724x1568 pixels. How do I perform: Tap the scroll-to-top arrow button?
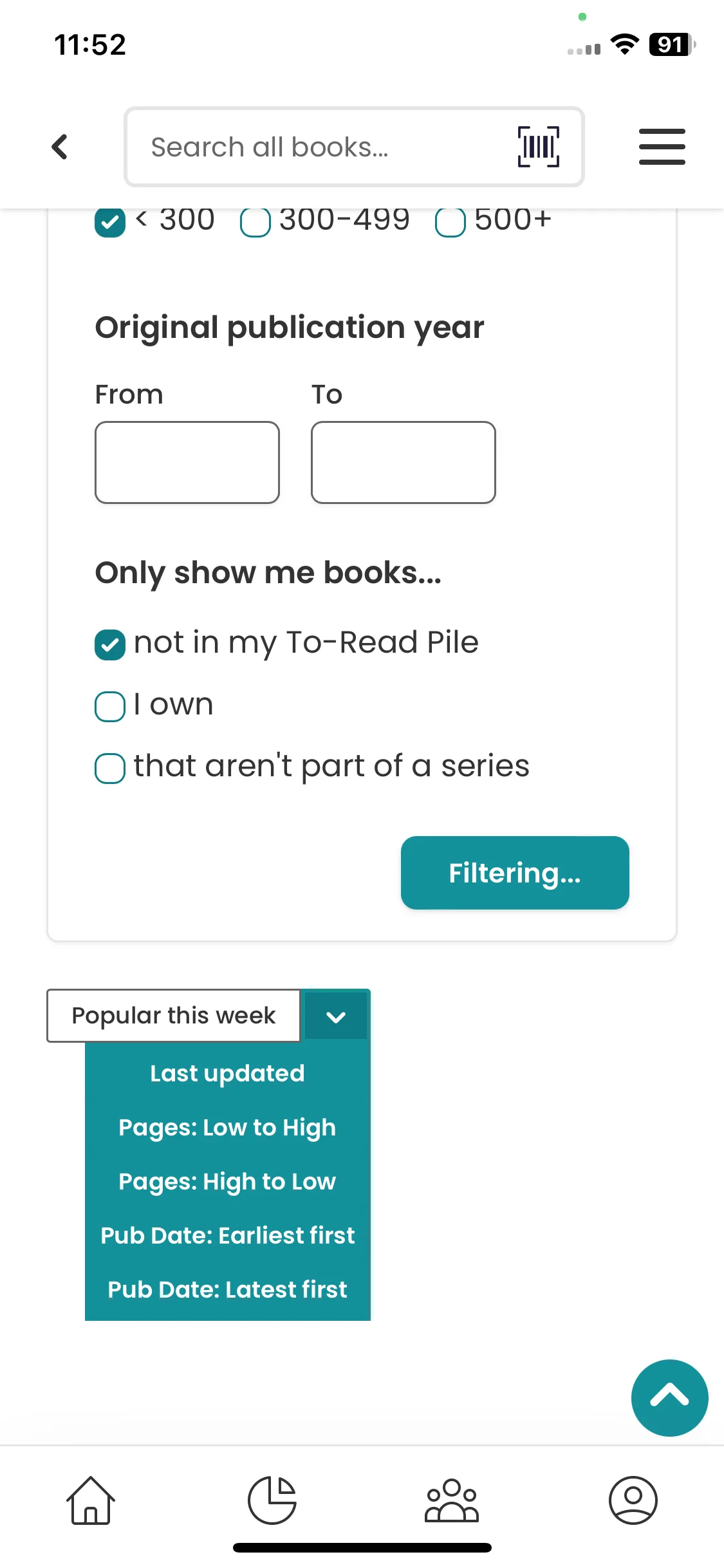[x=669, y=1397]
